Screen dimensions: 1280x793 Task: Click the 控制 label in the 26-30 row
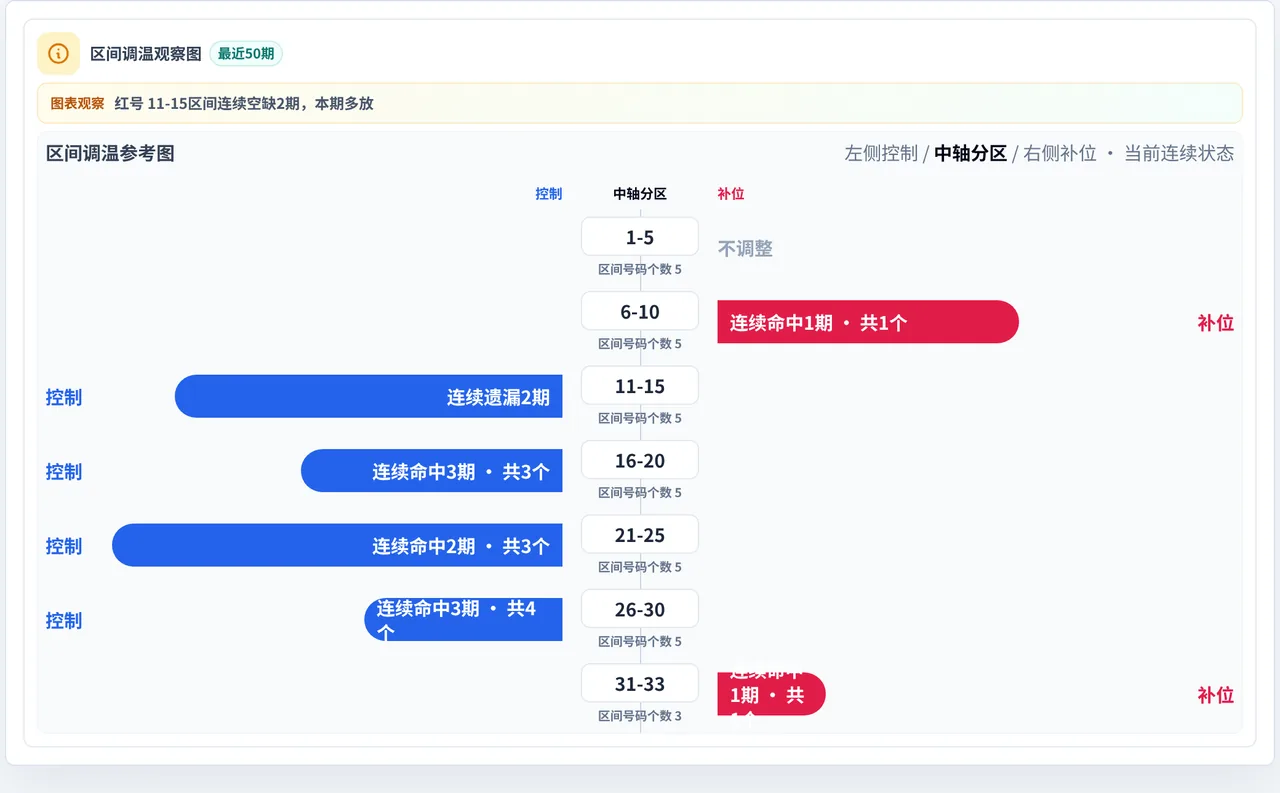(64, 620)
